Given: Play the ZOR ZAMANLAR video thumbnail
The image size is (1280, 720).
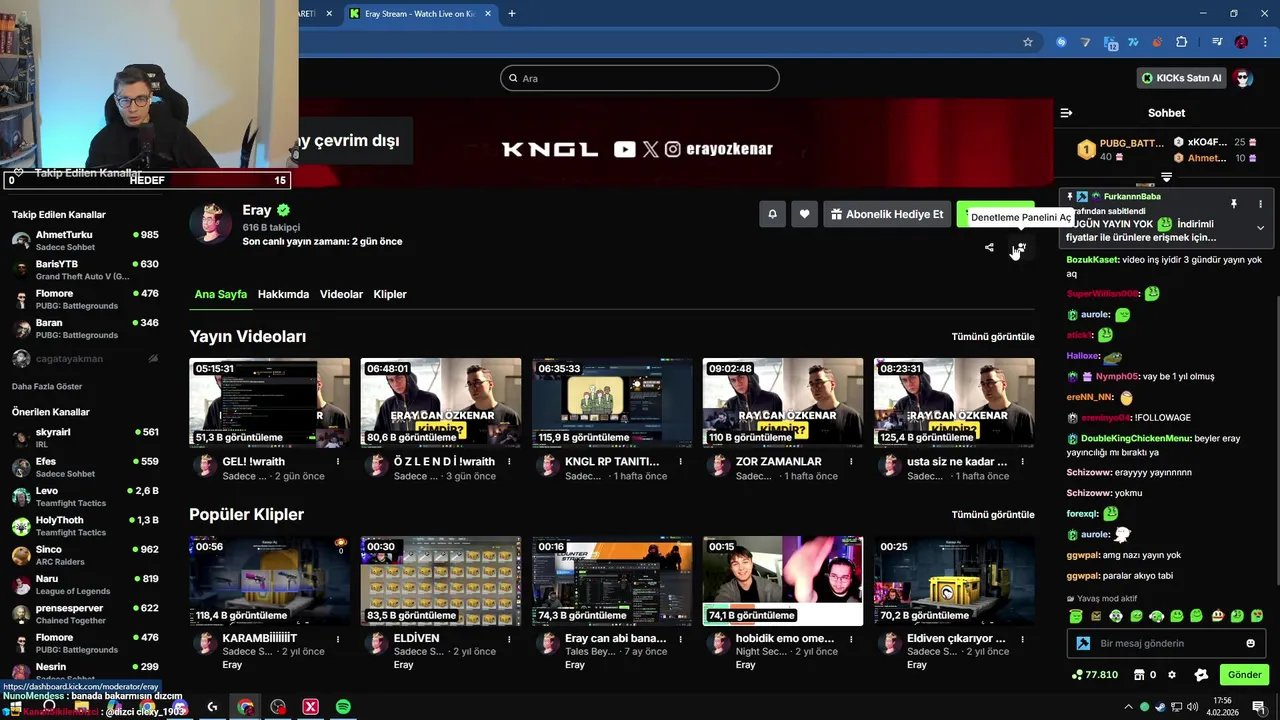Looking at the screenshot, I should 783,402.
